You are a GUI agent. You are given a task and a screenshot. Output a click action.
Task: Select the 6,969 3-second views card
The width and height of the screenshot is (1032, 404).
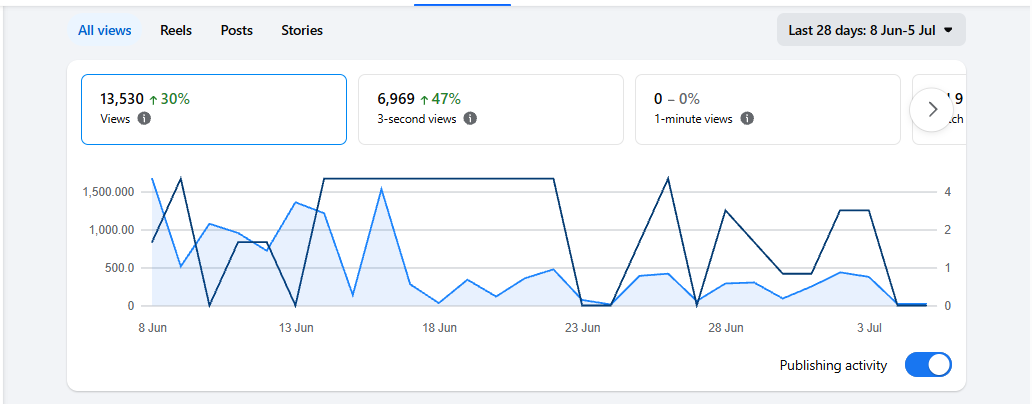[491, 109]
